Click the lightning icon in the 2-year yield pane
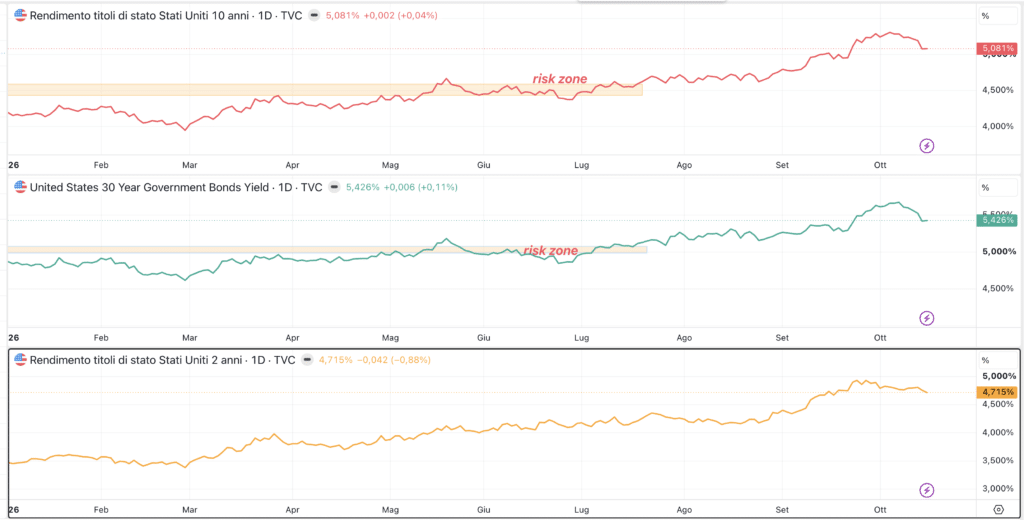This screenshot has width=1024, height=520. coord(927,490)
